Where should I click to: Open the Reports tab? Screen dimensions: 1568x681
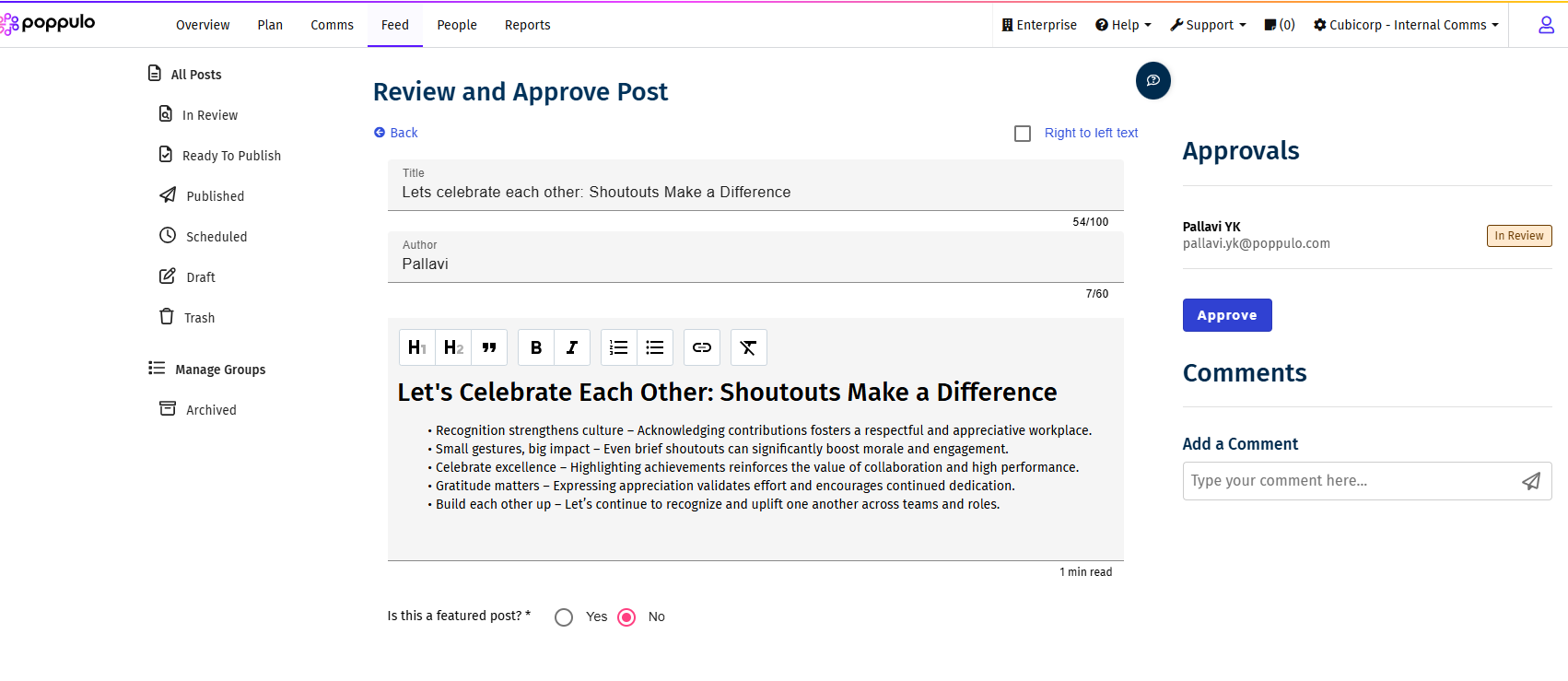[527, 25]
